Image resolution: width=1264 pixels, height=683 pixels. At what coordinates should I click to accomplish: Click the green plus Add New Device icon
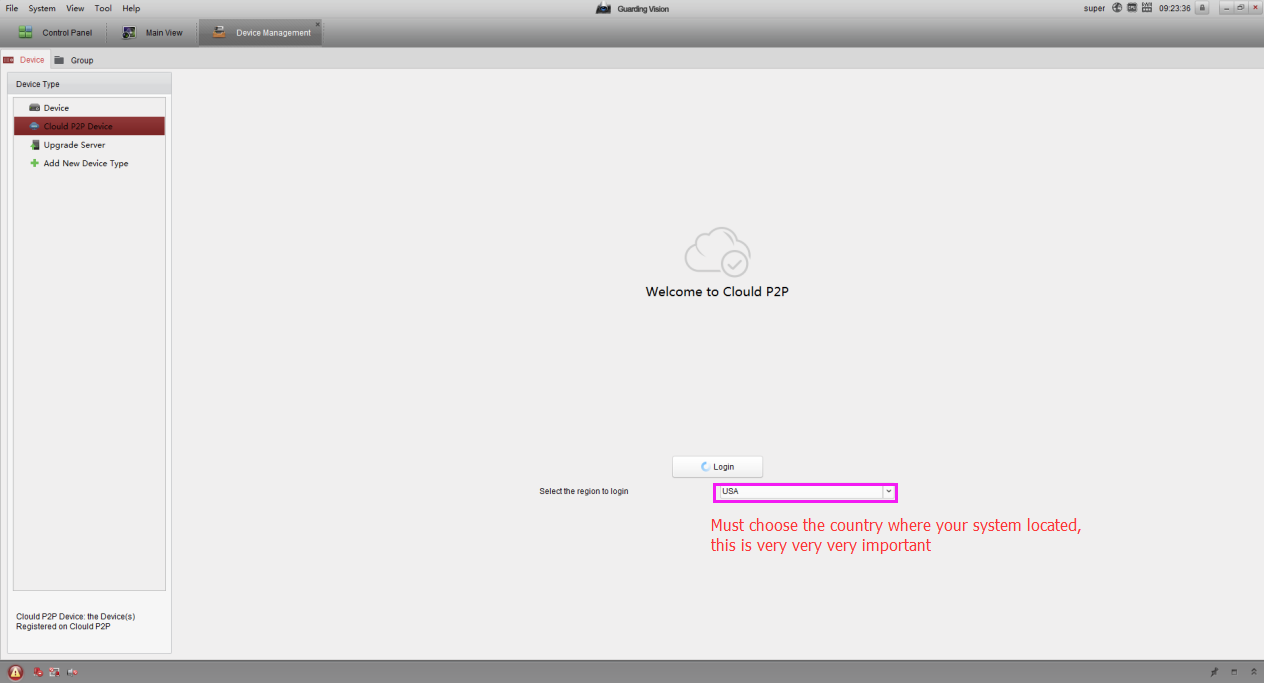pos(35,163)
